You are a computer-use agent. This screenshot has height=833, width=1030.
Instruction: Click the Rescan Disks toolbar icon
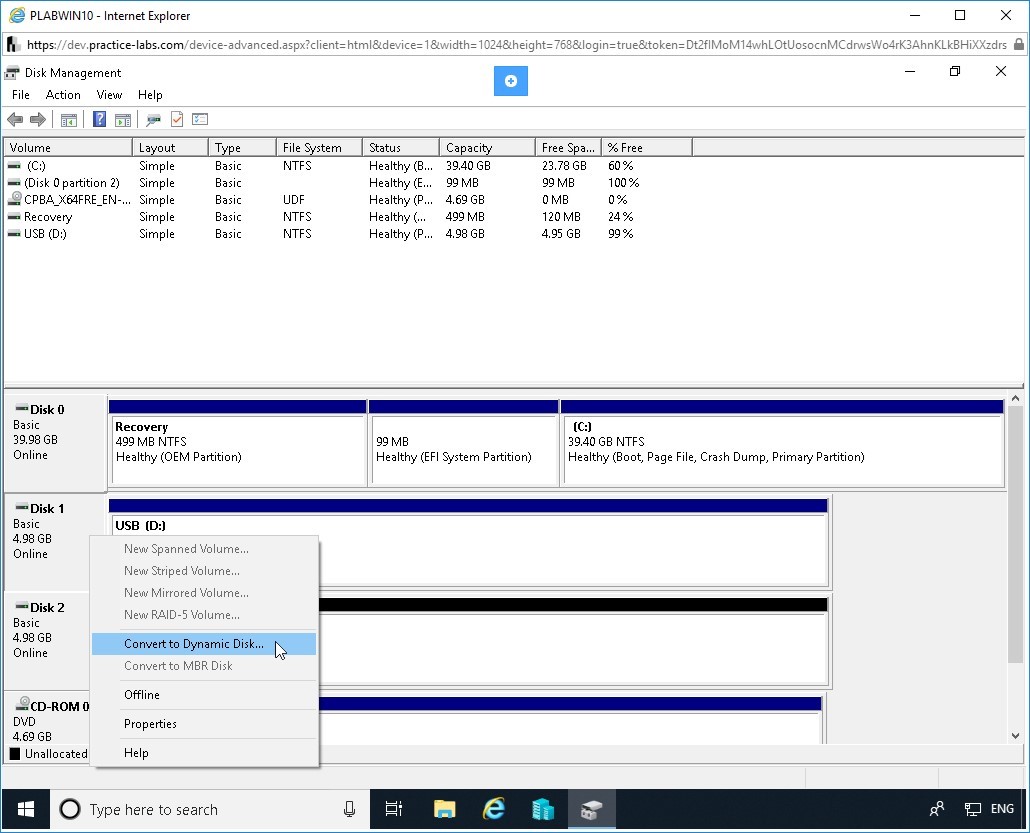point(154,120)
